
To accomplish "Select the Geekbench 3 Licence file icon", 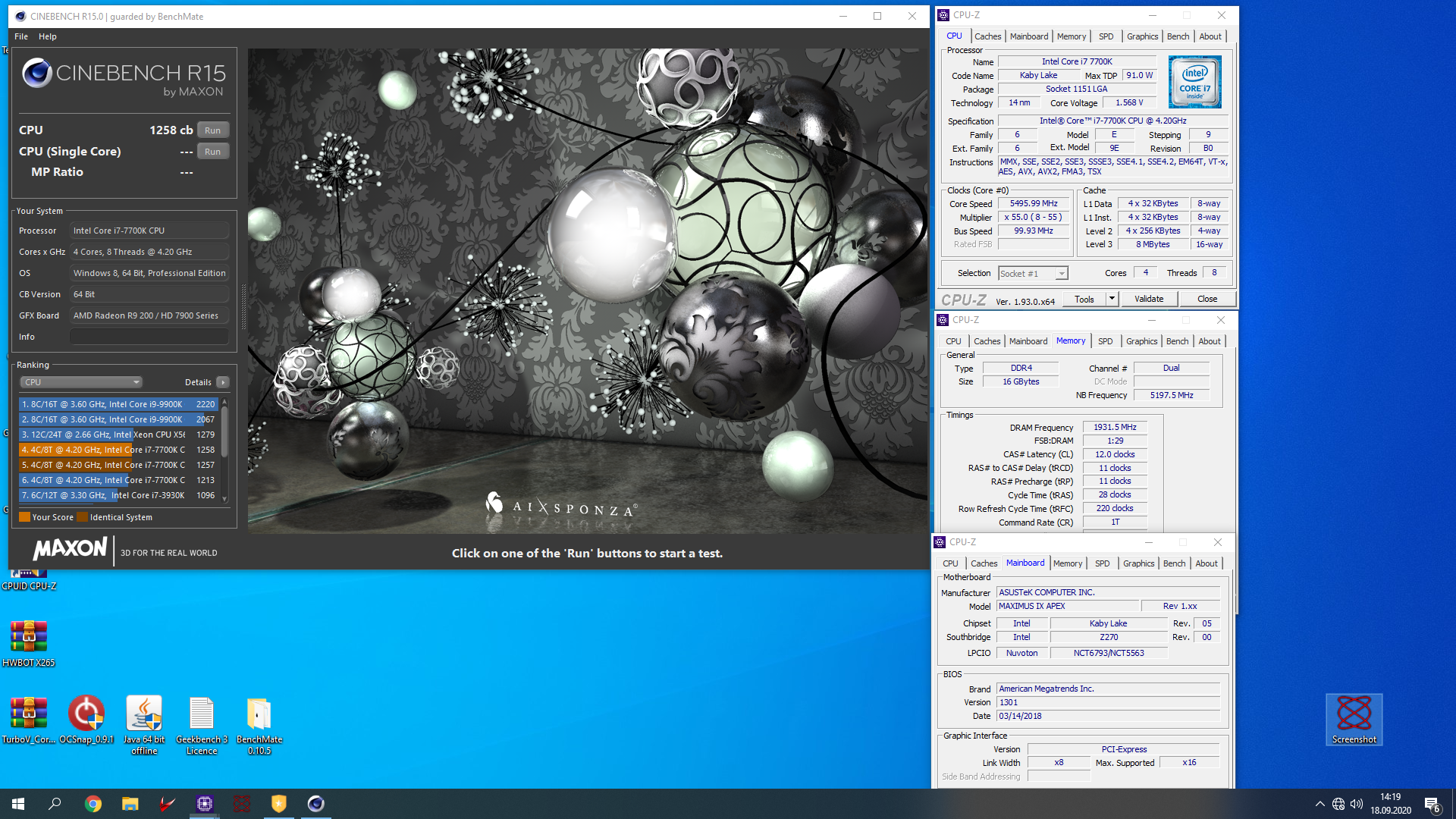I will pos(202,725).
